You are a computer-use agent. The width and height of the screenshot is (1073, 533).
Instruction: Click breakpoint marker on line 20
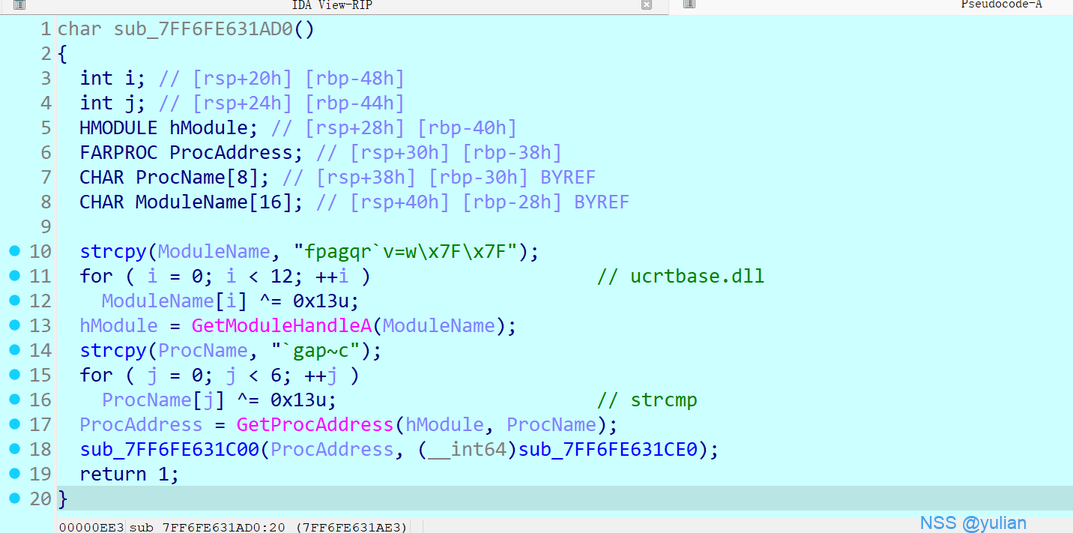click(x=15, y=498)
